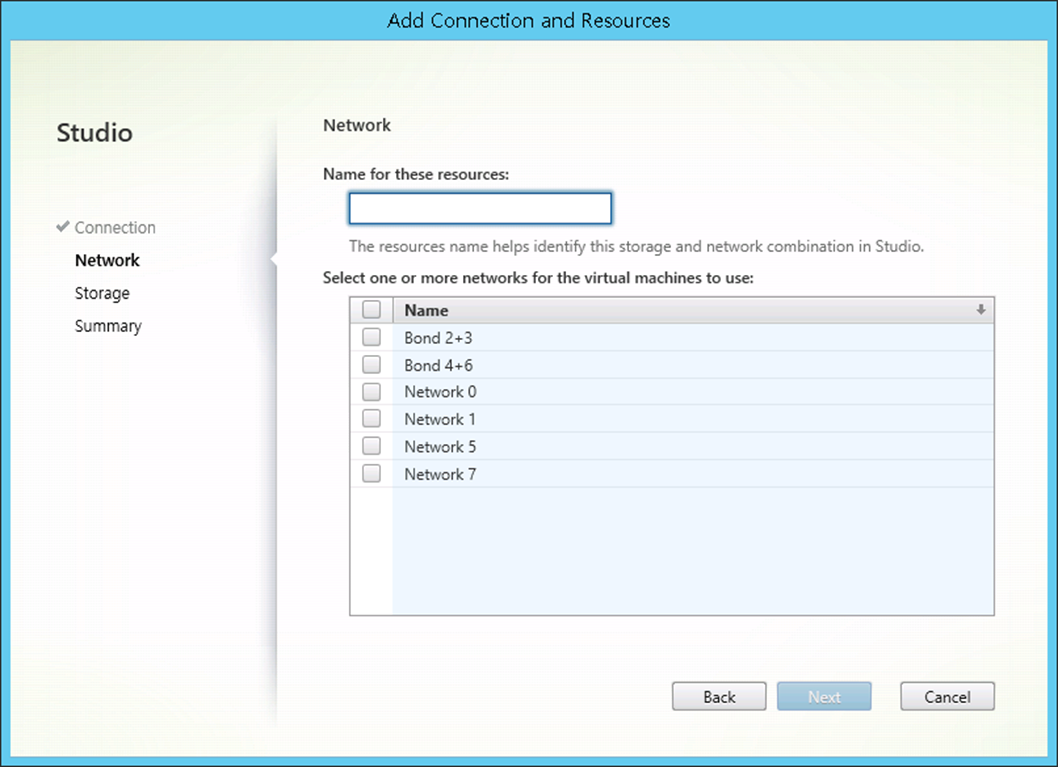Click the Network 7 row label
This screenshot has height=767, width=1058.
pyautogui.click(x=440, y=474)
